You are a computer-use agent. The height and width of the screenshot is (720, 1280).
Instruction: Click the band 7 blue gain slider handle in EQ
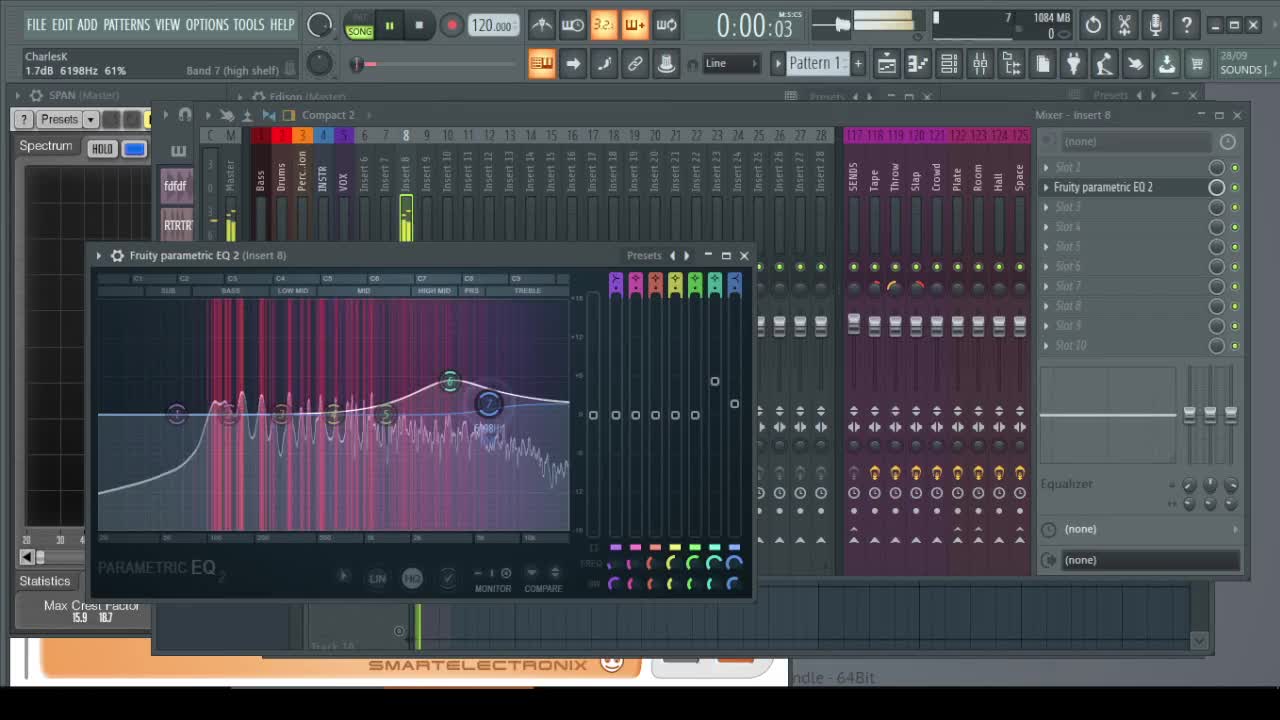(x=734, y=404)
